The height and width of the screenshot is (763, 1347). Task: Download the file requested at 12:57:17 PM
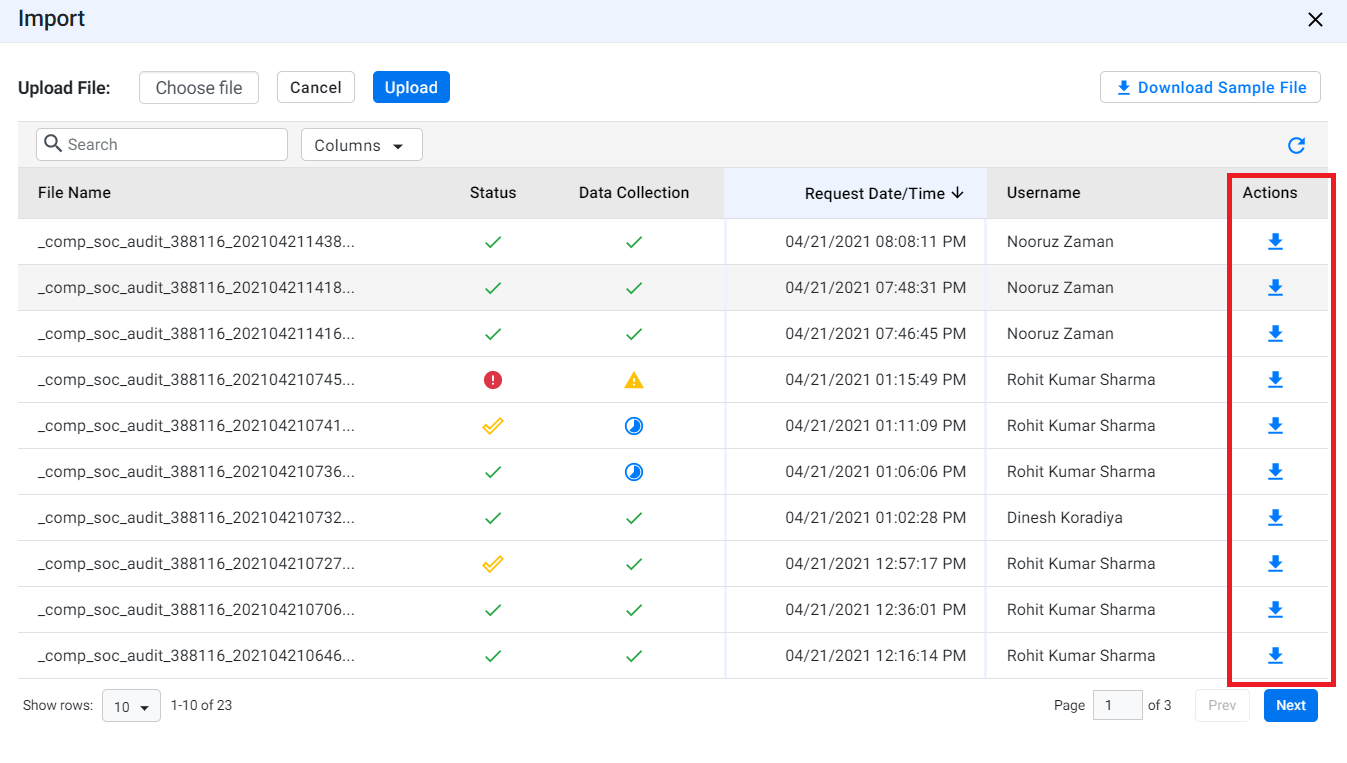click(x=1275, y=564)
